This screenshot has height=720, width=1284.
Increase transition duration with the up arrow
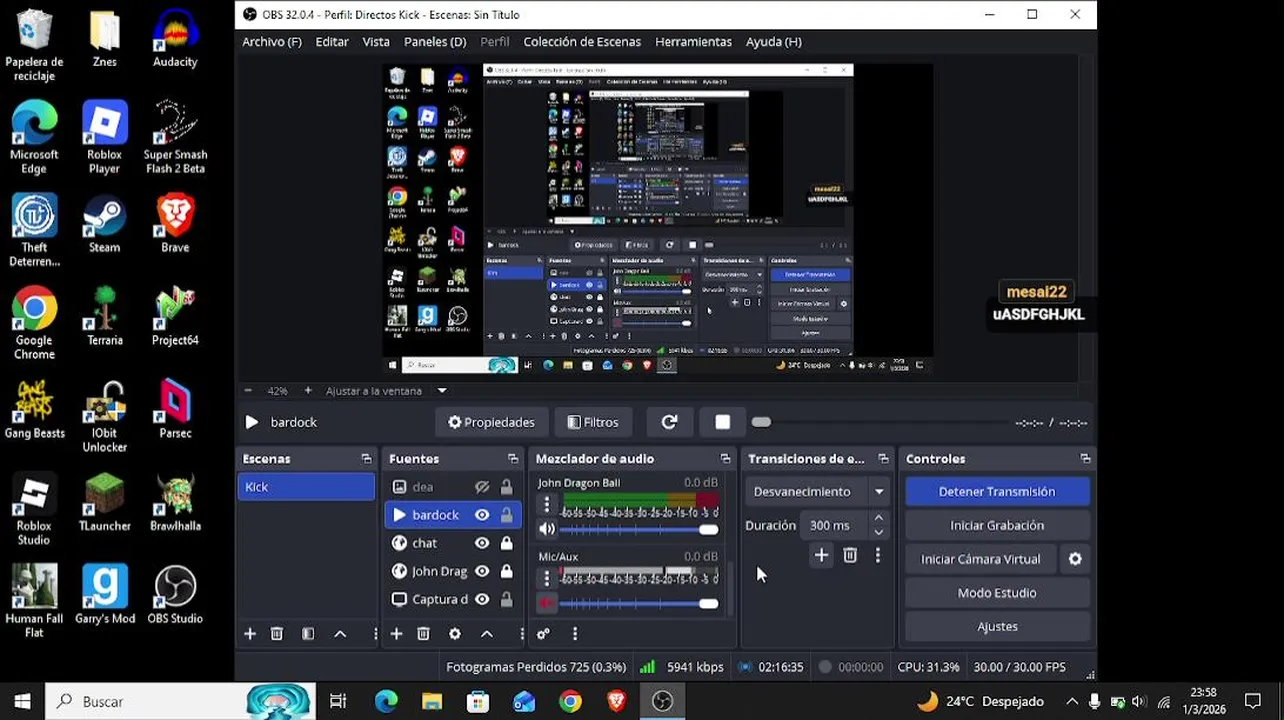878,518
